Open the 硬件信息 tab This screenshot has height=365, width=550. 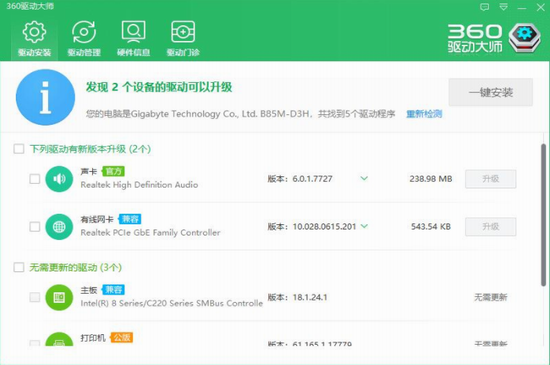(133, 39)
